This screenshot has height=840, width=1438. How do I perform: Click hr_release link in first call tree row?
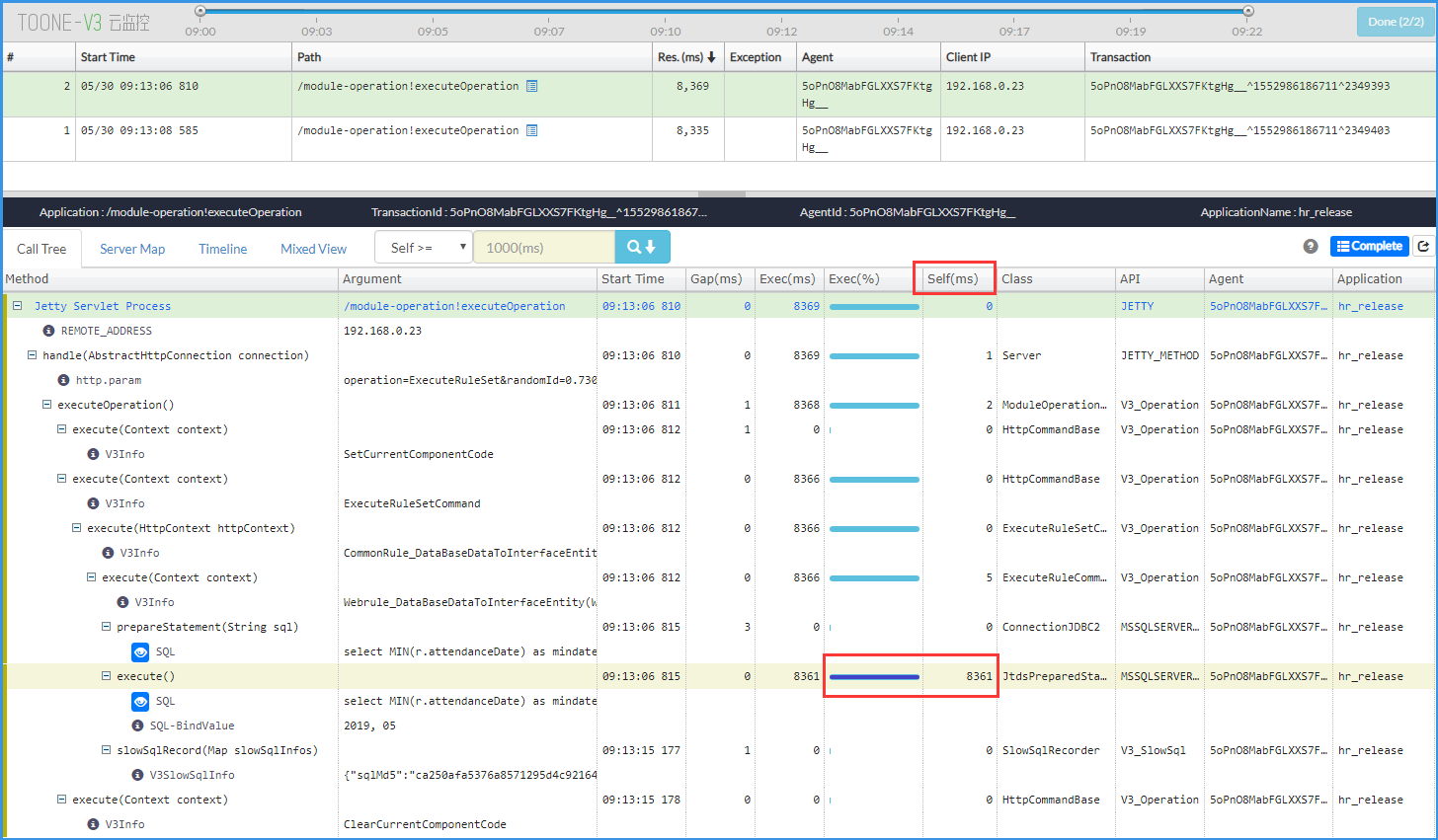[1371, 306]
